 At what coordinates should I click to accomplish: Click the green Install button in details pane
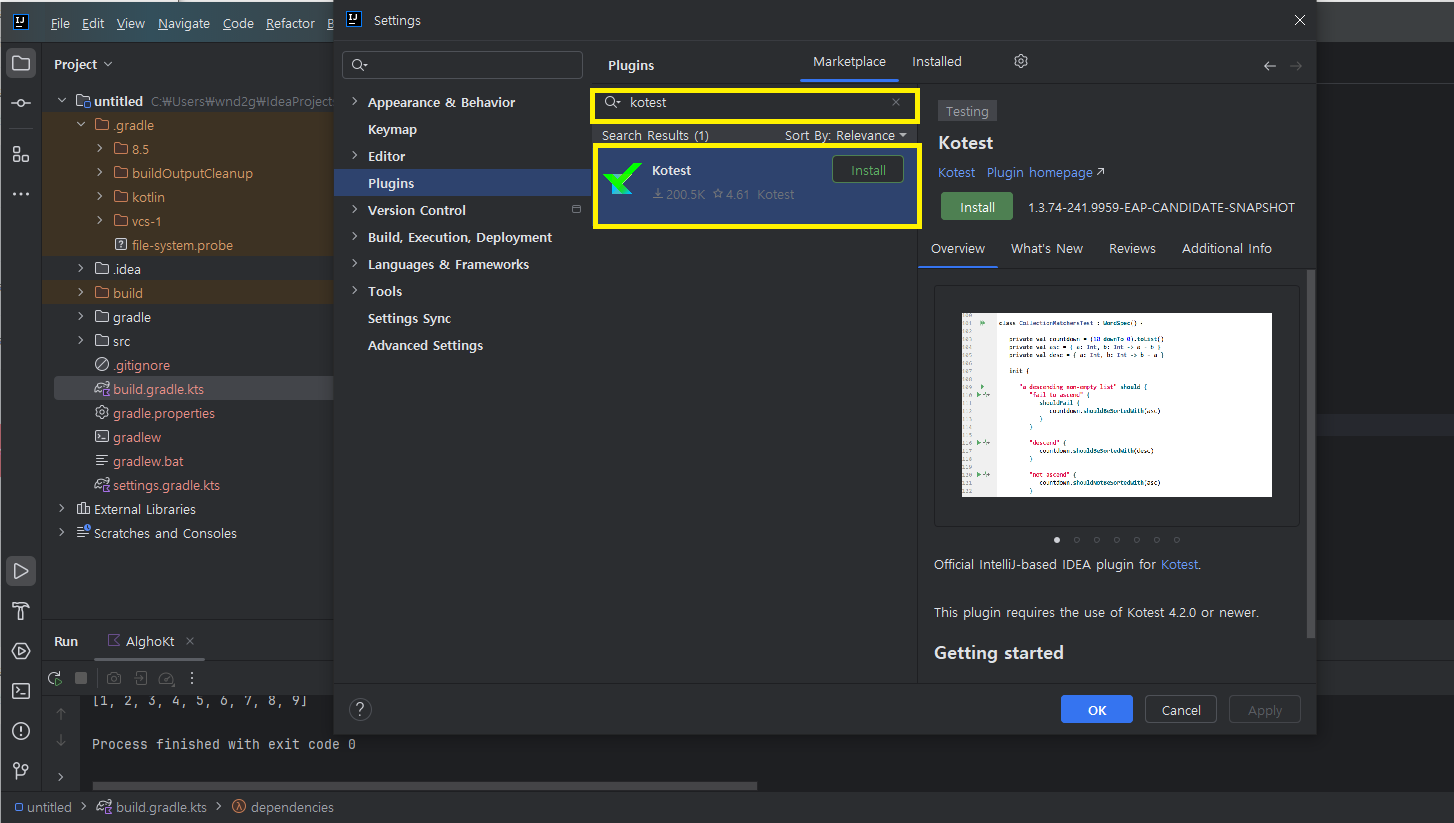coord(977,207)
